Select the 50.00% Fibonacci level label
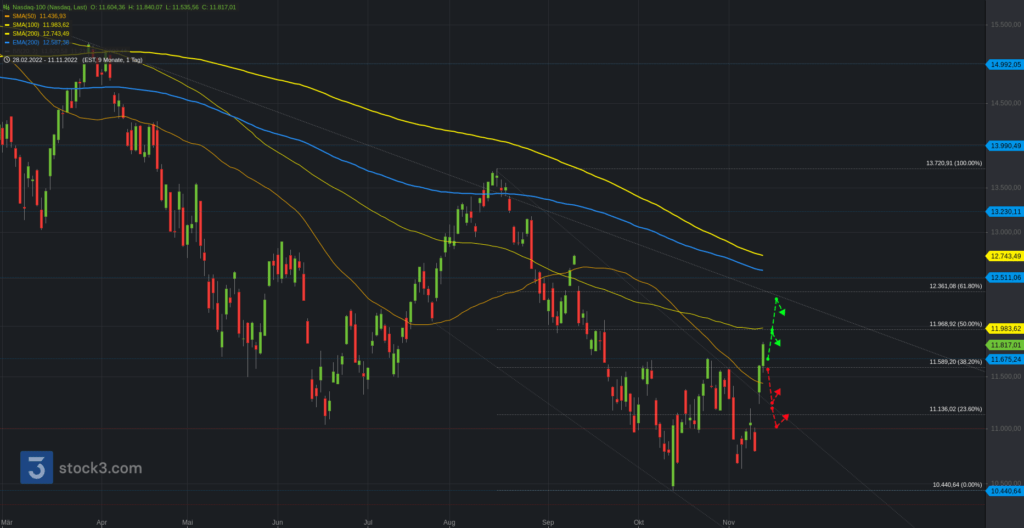1024x528 pixels. tap(955, 324)
